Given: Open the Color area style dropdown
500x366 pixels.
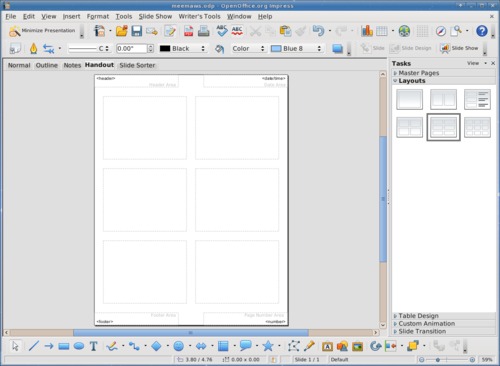Looking at the screenshot, I should pos(248,49).
